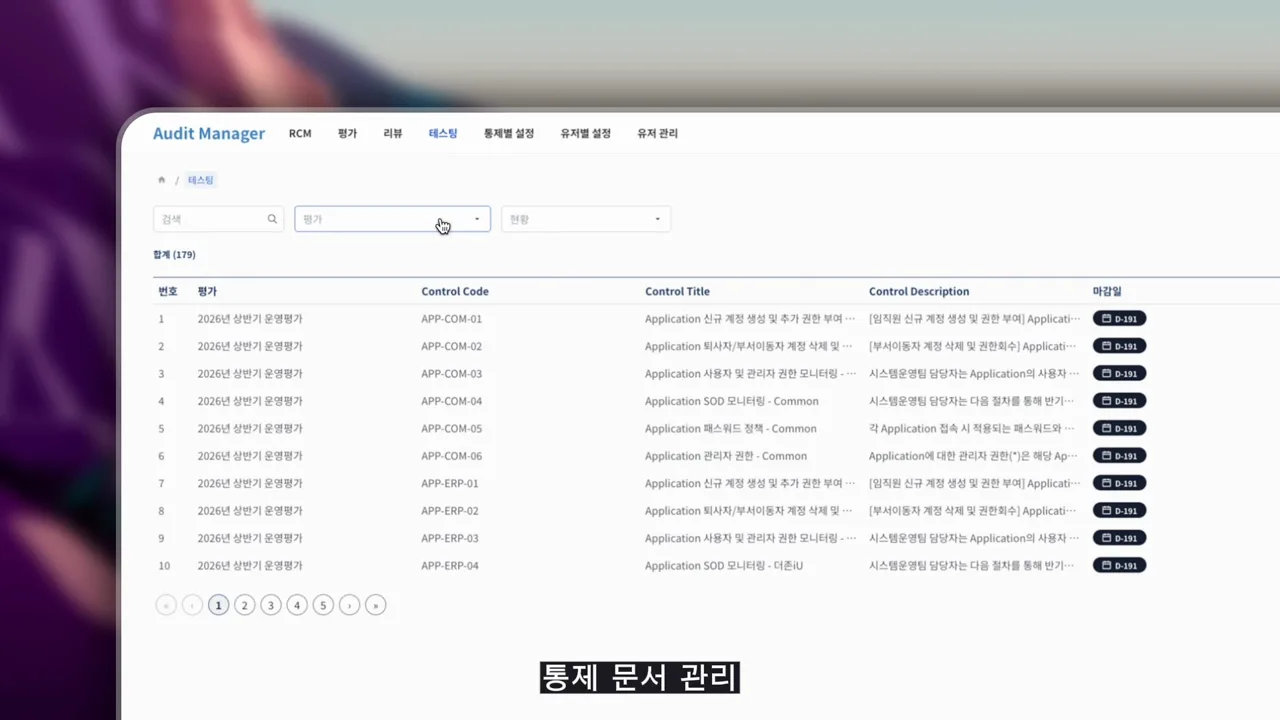The width and height of the screenshot is (1280, 720).
Task: Click D-191 deadline badge for APP-COM-04
Action: 1119,401
